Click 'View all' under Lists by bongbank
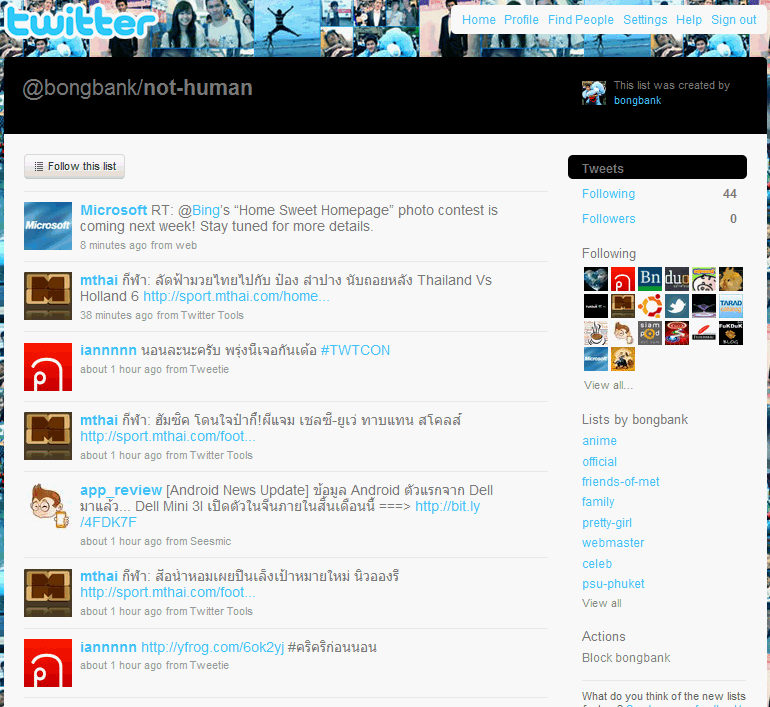 tap(602, 603)
